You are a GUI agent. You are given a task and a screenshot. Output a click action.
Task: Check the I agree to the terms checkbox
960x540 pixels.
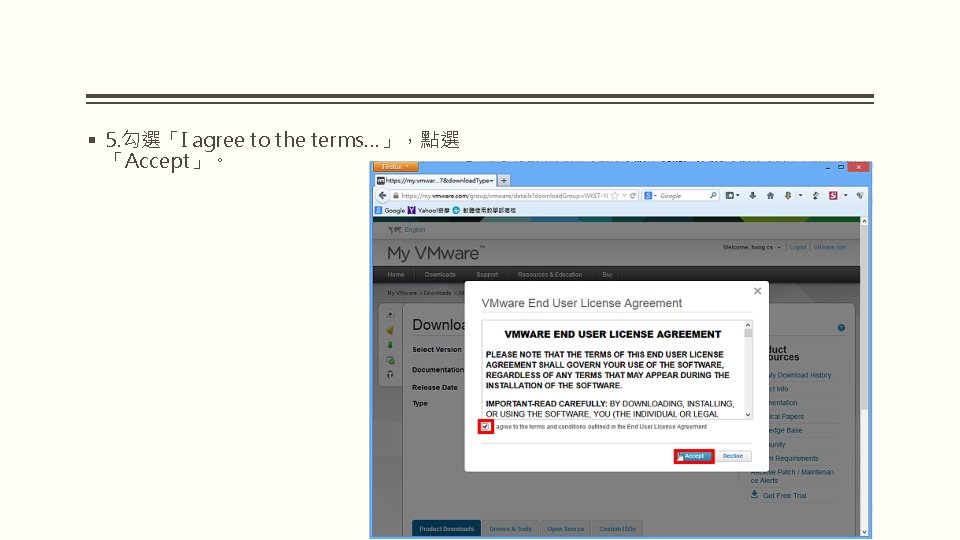[x=486, y=427]
